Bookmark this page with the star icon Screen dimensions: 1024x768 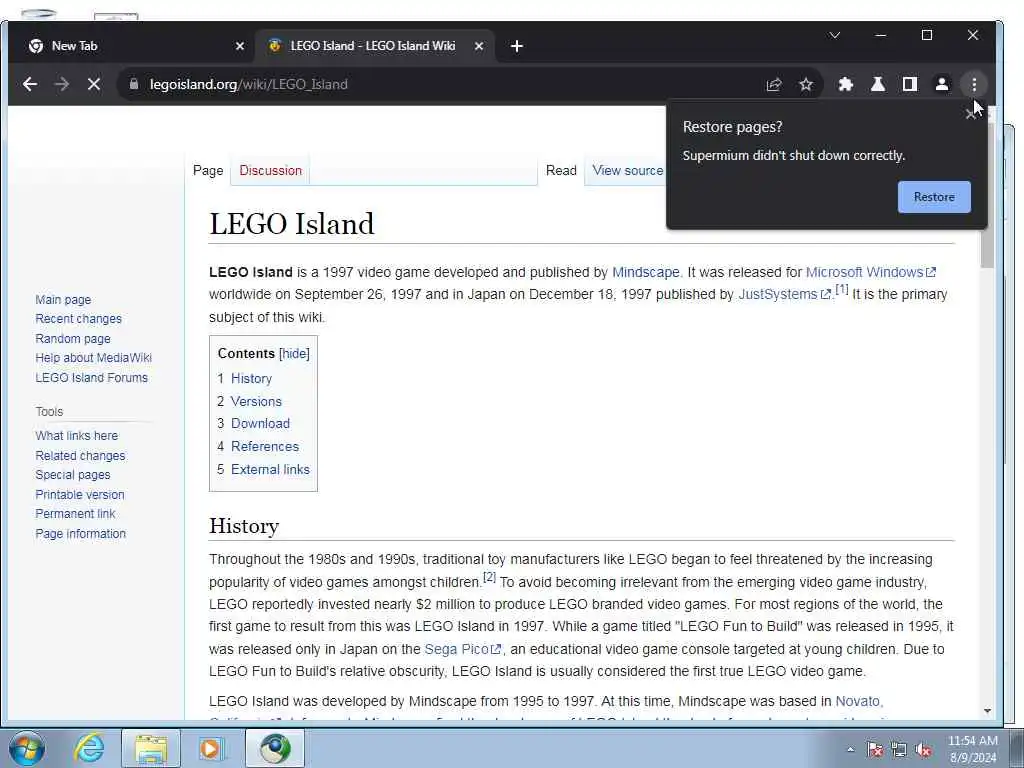point(806,84)
